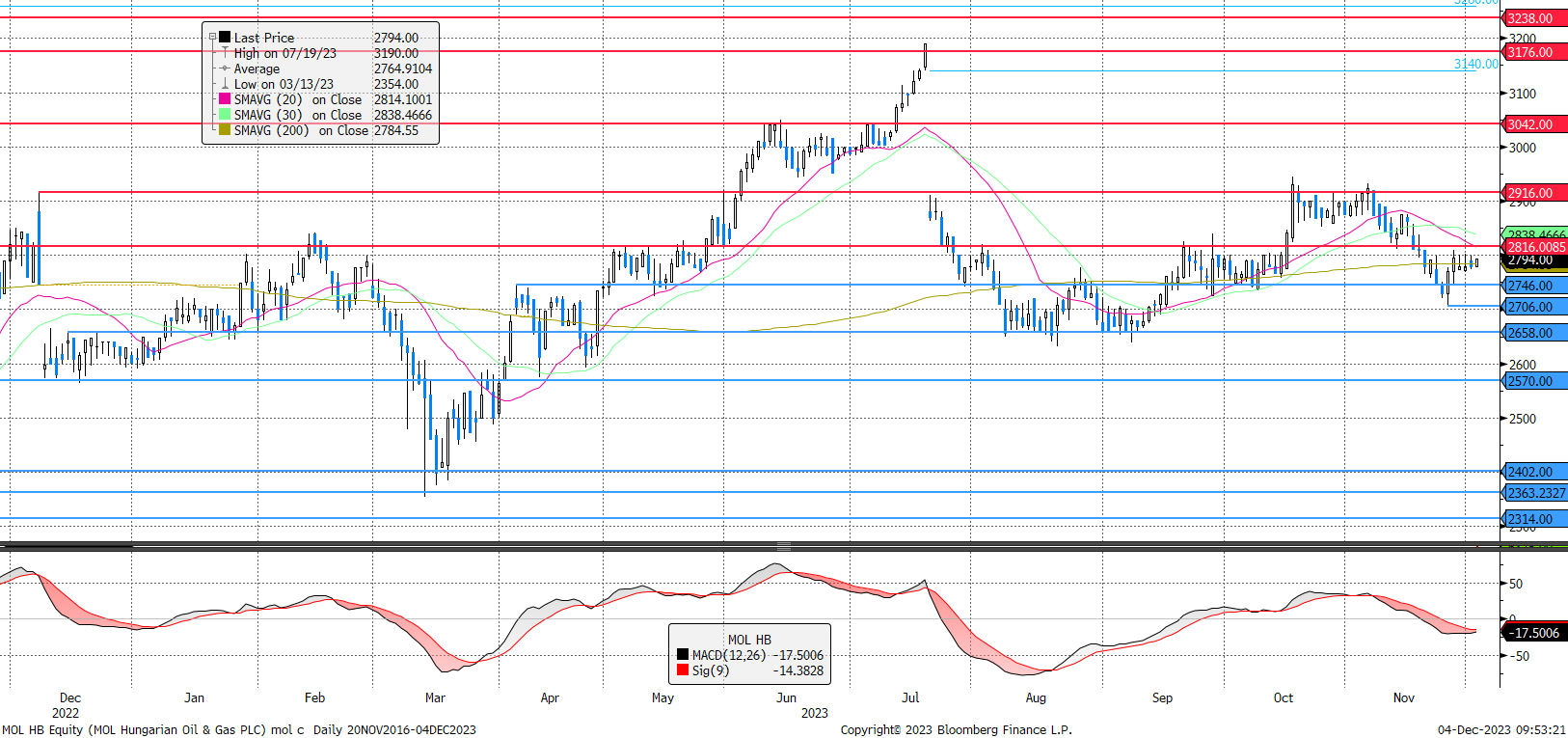Screen dimensions: 1568x738
Task: Click the 2354.00 low value in legend
Action: 396,84
